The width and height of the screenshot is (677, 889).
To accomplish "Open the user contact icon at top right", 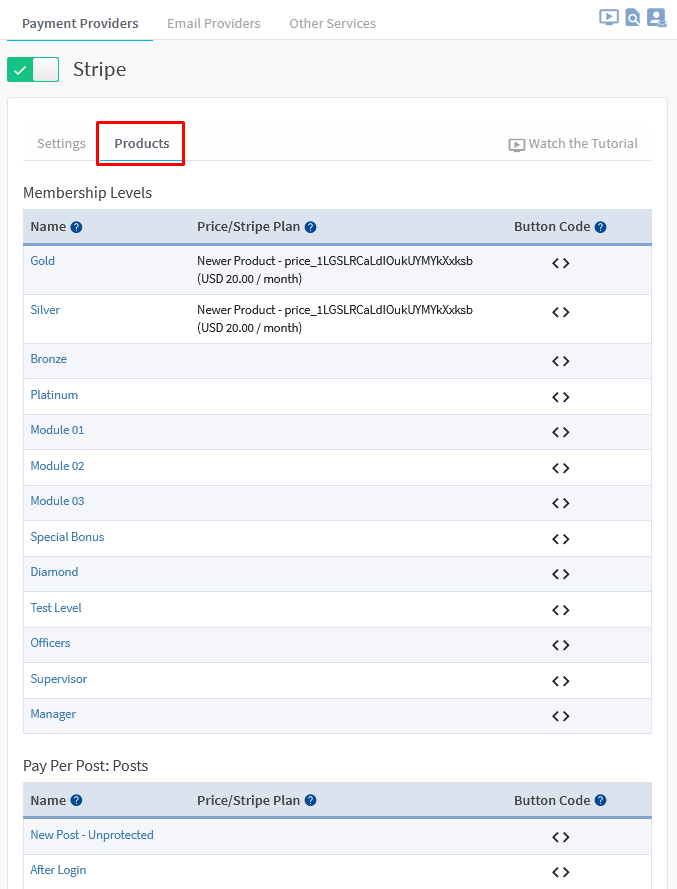I will tap(657, 18).
